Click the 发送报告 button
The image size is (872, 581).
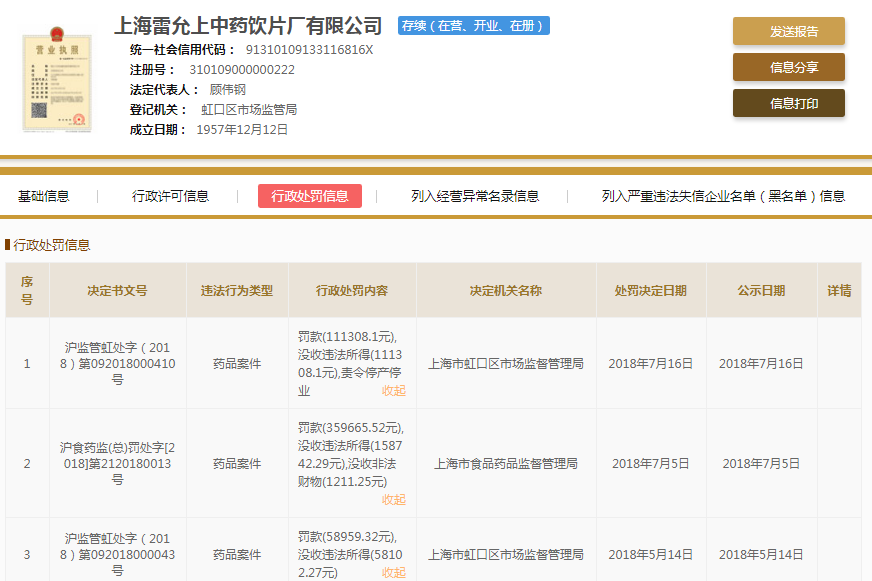(x=789, y=31)
